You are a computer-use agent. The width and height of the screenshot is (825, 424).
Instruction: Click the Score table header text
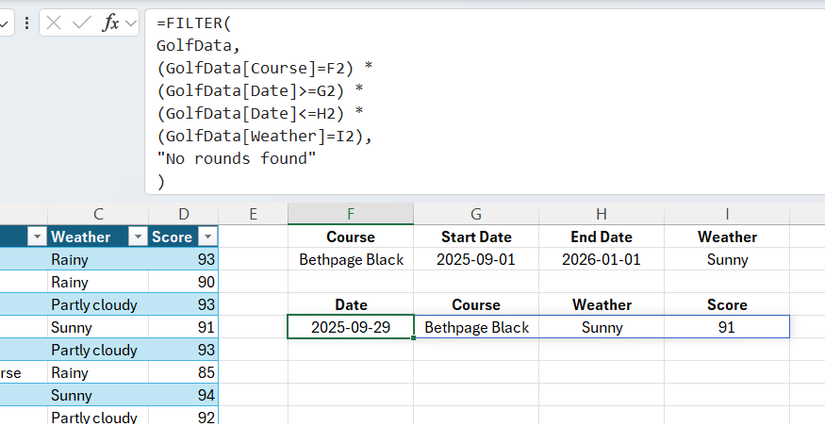(x=172, y=237)
